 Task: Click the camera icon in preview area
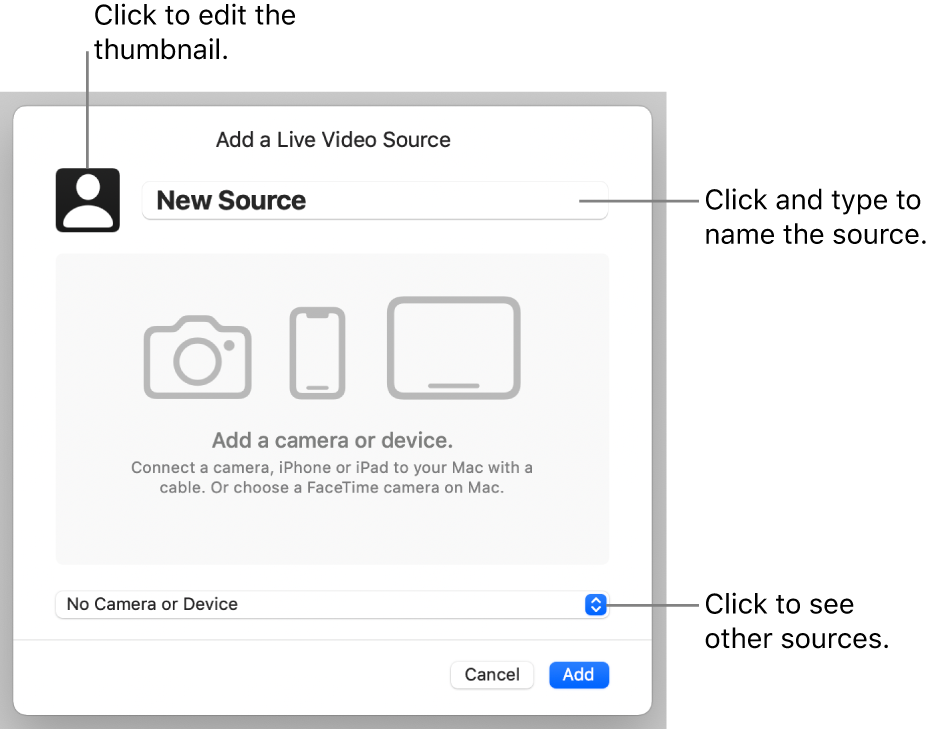(198, 357)
